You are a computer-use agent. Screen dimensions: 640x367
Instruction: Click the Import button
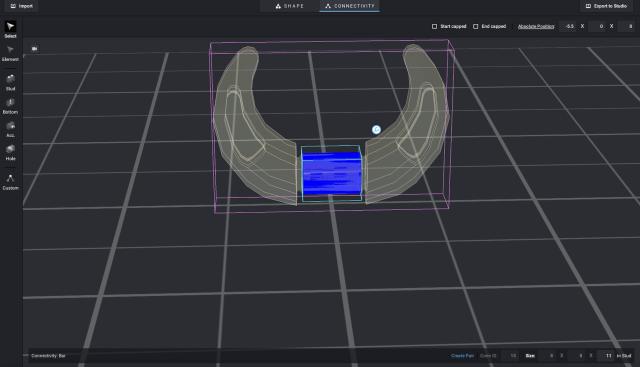coord(22,6)
